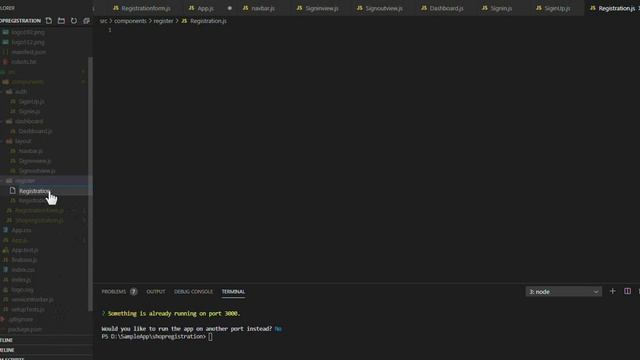This screenshot has width=640, height=360.
Task: Open App.css in Explorer
Action: coord(21,230)
